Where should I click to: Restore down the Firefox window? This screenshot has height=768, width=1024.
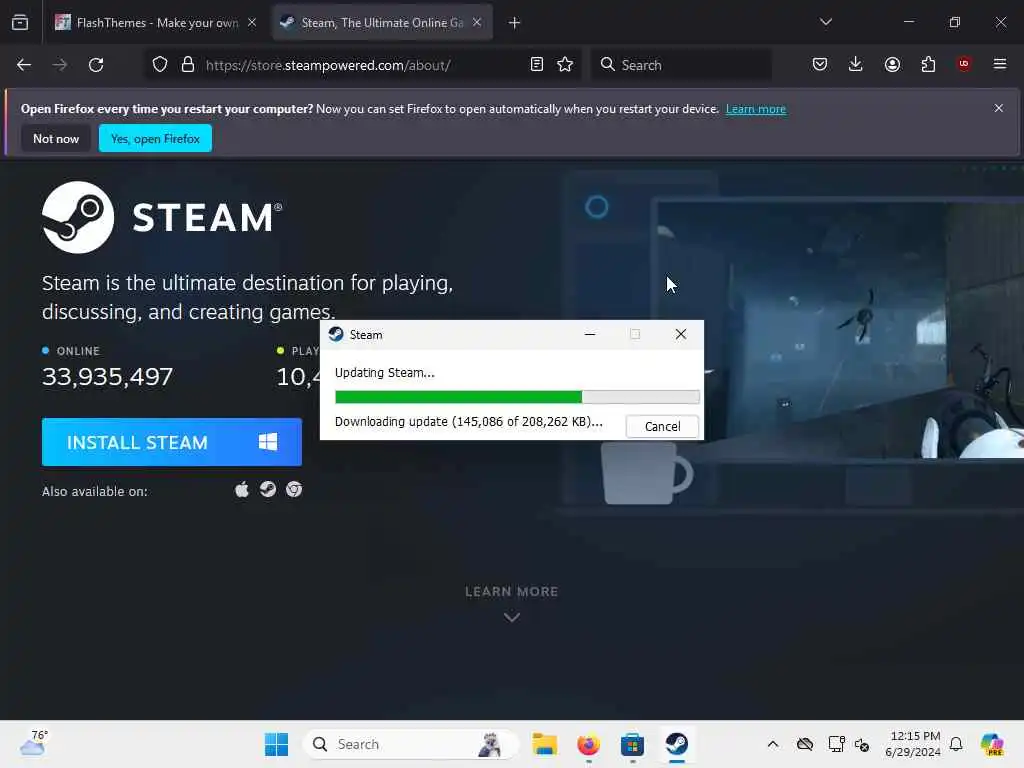[x=955, y=22]
